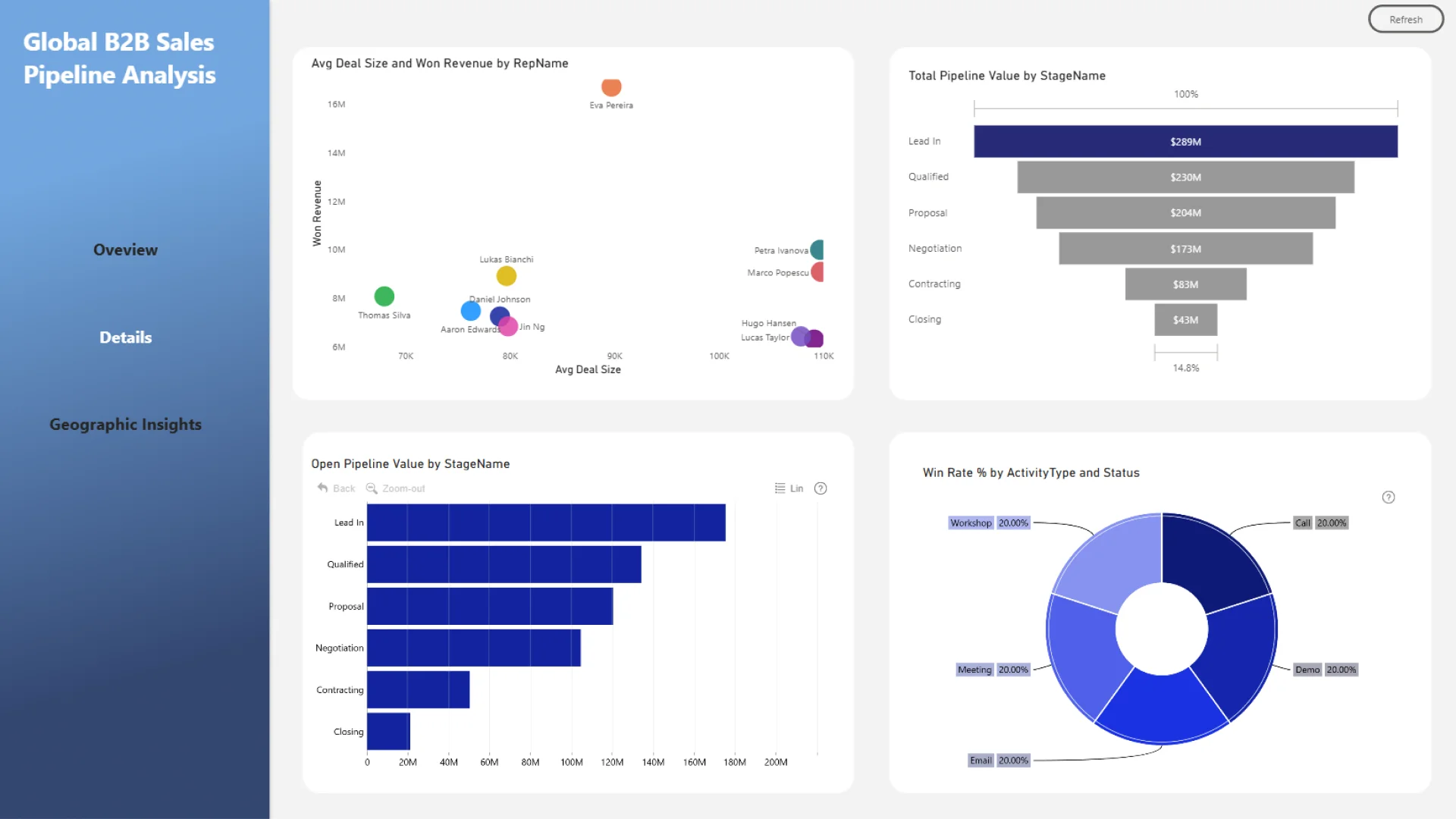Open the Oveview page
This screenshot has height=819, width=1456.
(126, 250)
